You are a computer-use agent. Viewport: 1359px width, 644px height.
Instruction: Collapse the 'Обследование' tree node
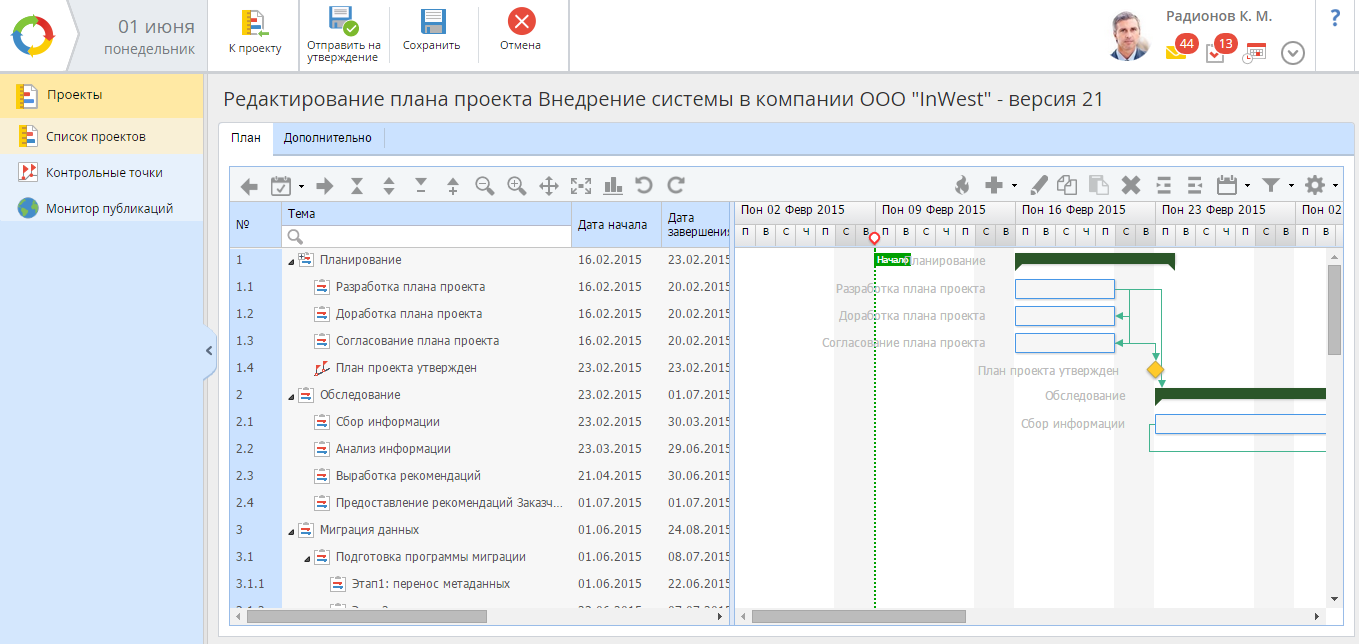[x=292, y=396]
